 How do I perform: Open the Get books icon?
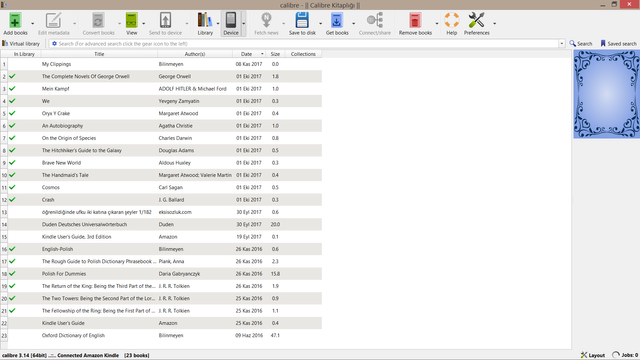(337, 20)
